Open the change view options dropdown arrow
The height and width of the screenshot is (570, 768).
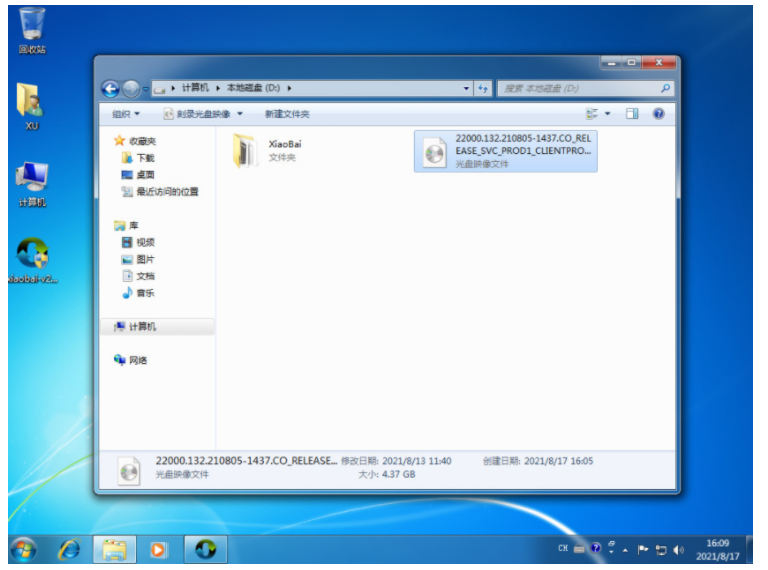(x=607, y=114)
